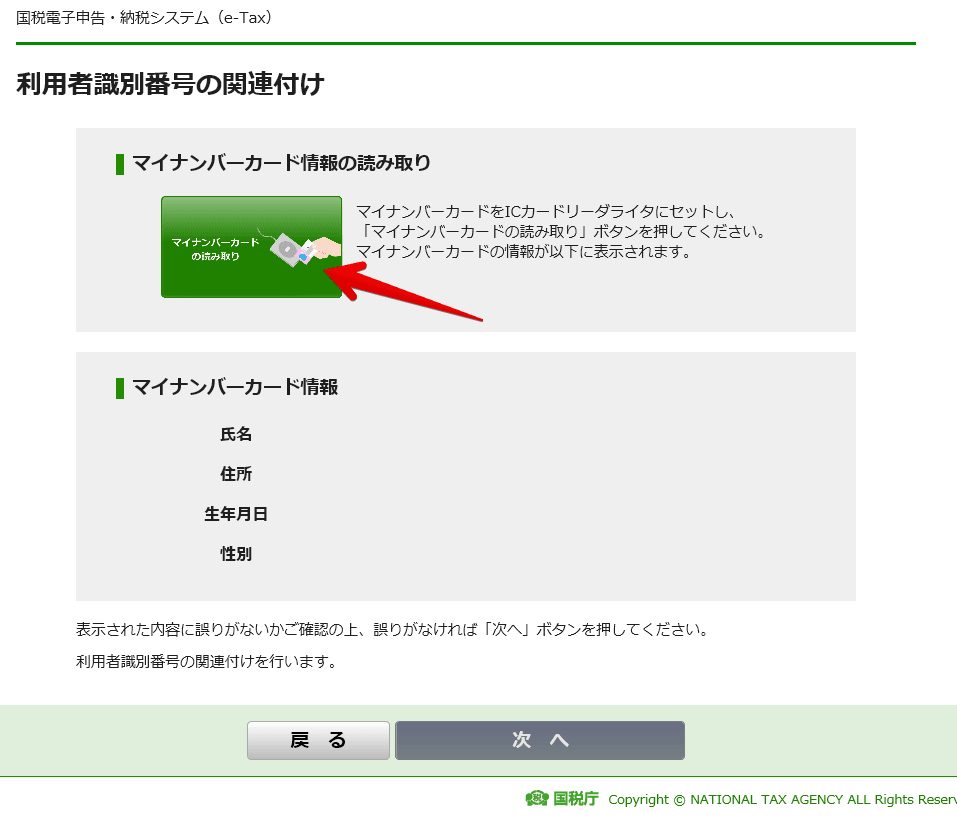Click the マイナンバーカード情報 section panel
957x824 pixels.
click(465, 476)
